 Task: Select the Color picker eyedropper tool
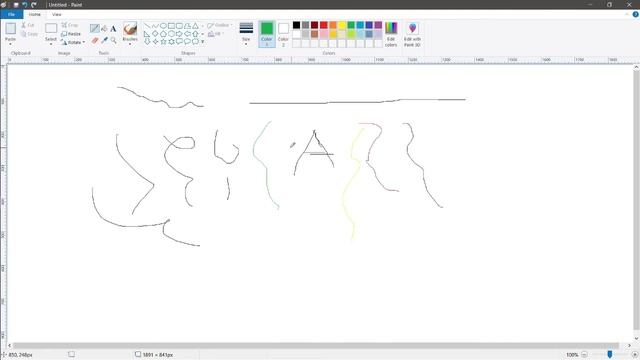click(x=104, y=40)
